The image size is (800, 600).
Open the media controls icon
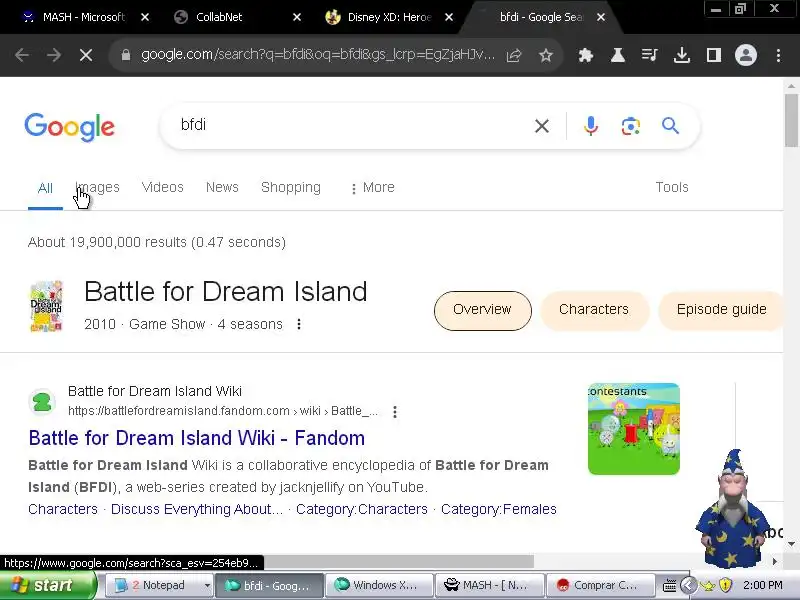(649, 55)
